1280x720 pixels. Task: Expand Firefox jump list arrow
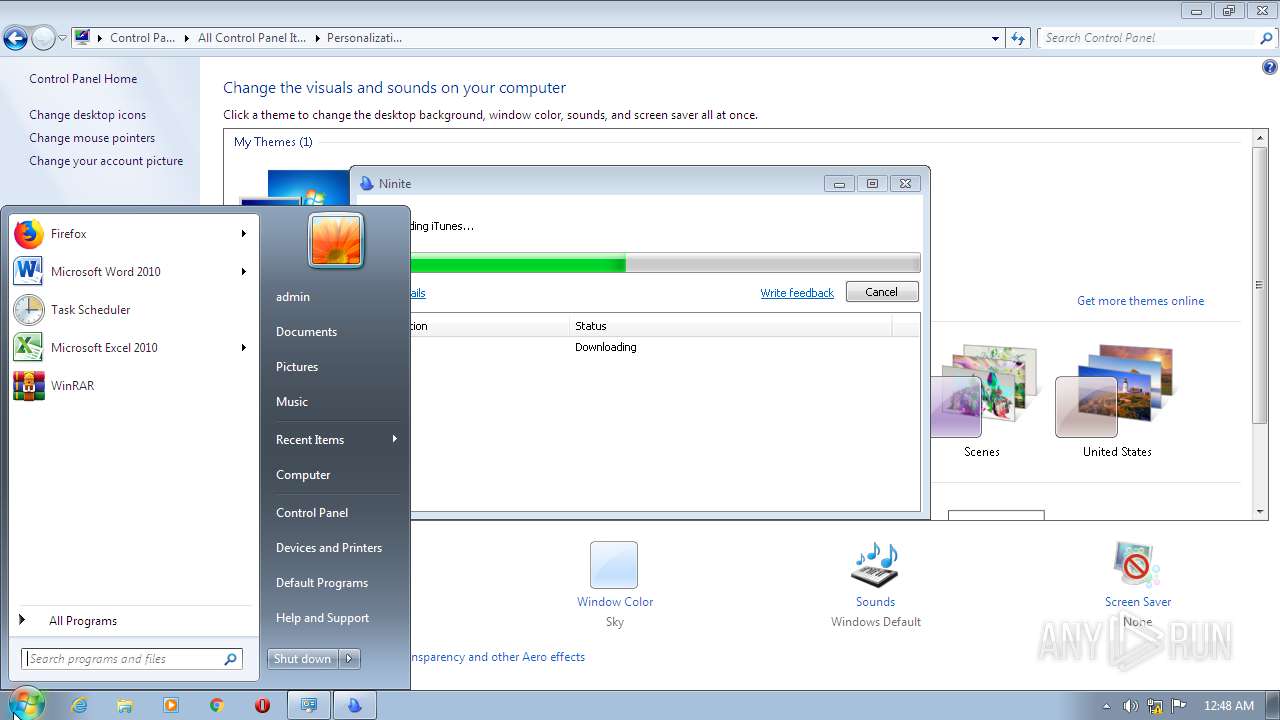(x=243, y=234)
